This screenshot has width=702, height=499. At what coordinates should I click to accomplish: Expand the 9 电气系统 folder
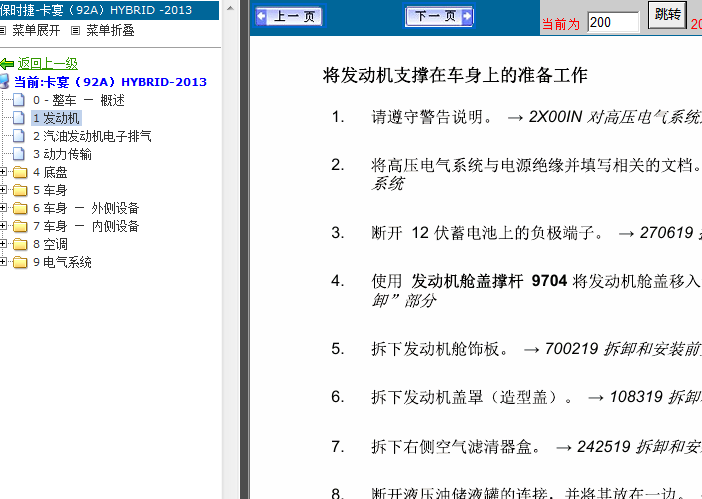[3, 261]
